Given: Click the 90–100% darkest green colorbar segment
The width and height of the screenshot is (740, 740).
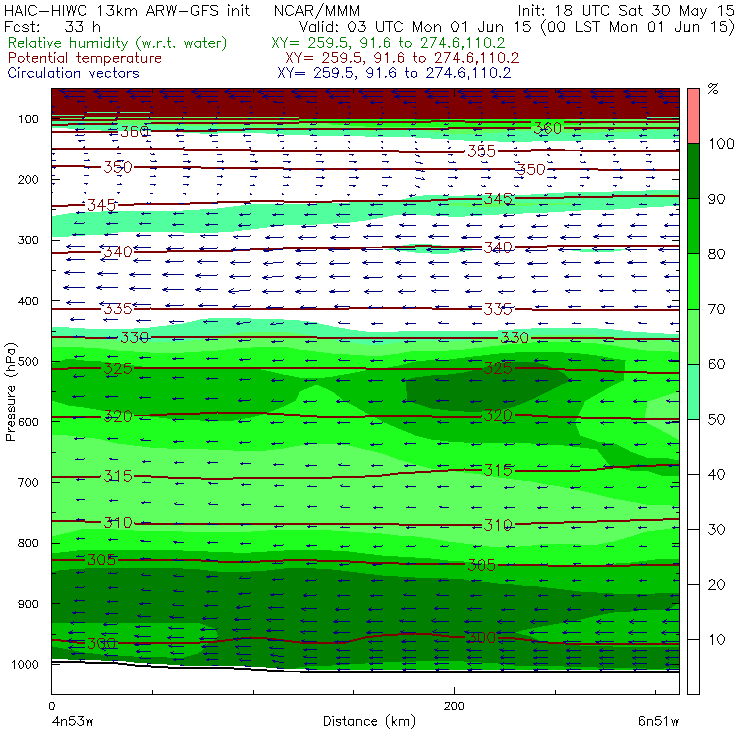Looking at the screenshot, I should tap(693, 171).
